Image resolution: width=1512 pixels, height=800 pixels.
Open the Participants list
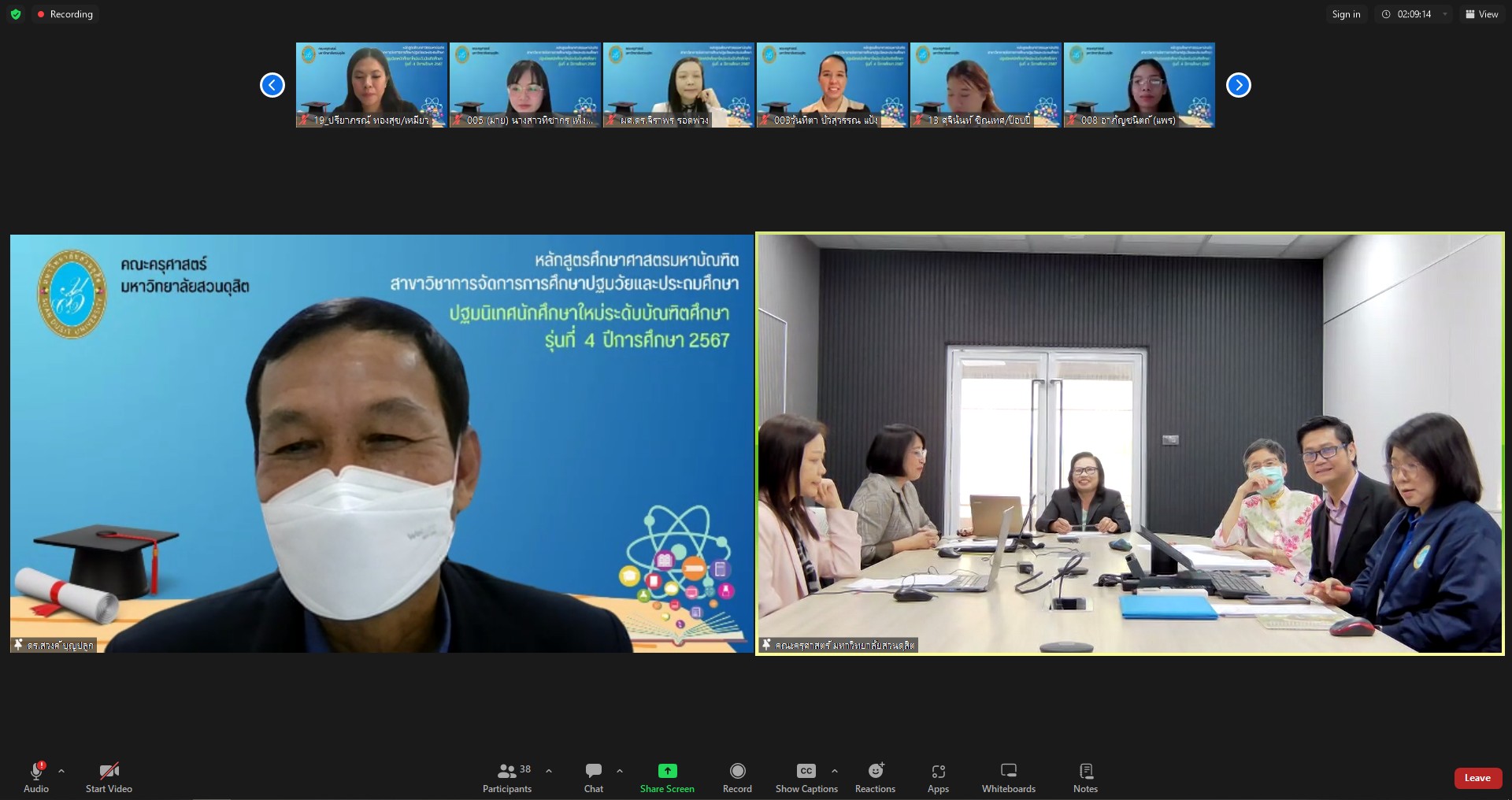507,777
